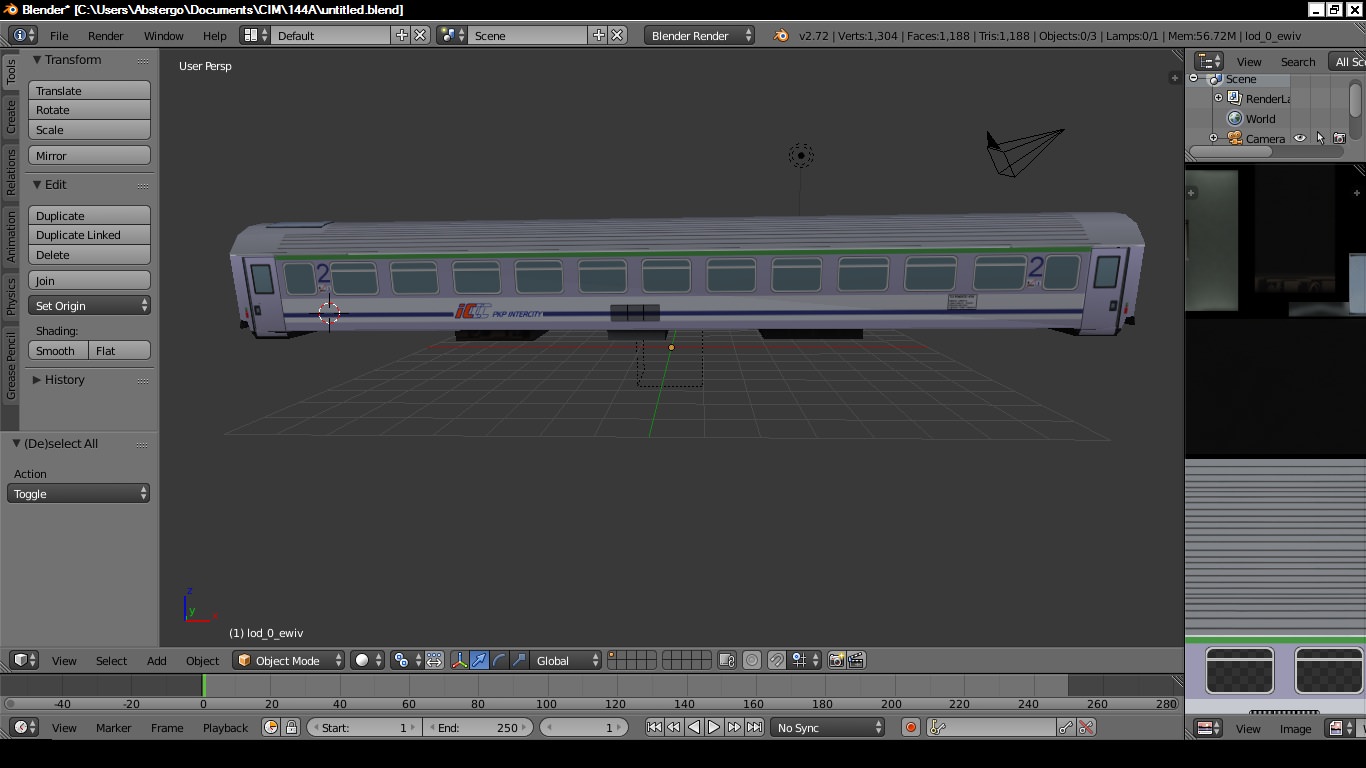1366x768 pixels.
Task: Open the File menu
Action: click(x=59, y=35)
